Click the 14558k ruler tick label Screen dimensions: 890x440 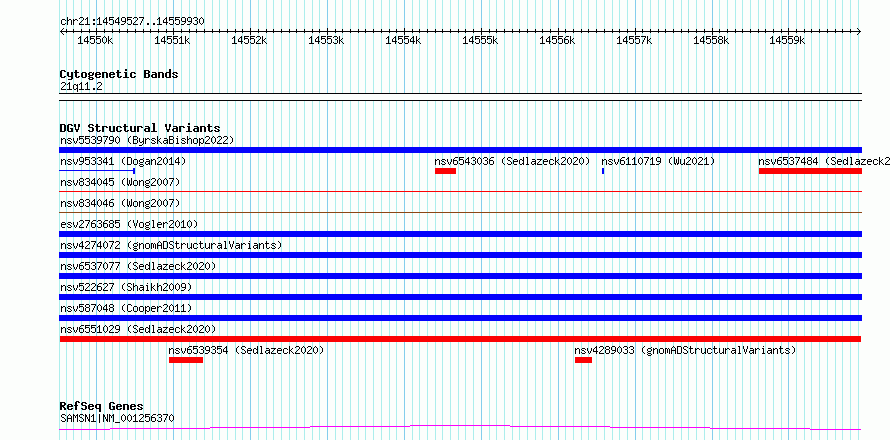coord(711,40)
